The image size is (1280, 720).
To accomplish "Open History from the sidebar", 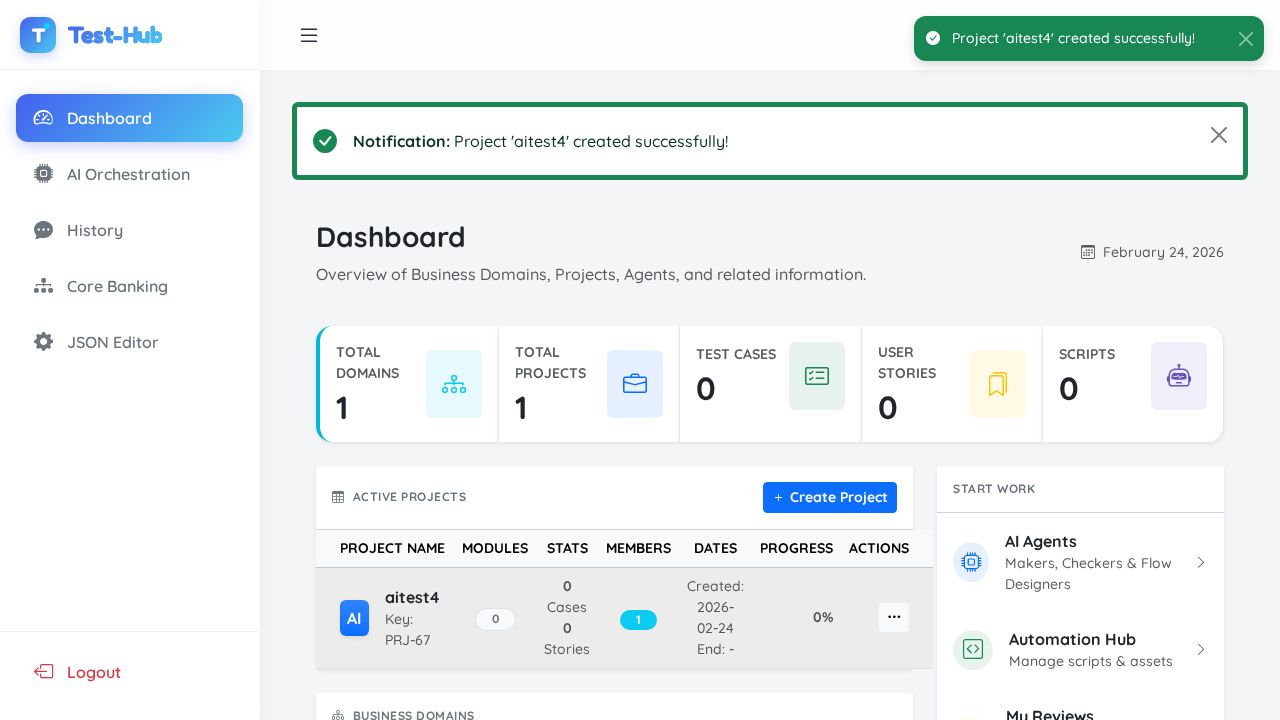I will tap(95, 230).
